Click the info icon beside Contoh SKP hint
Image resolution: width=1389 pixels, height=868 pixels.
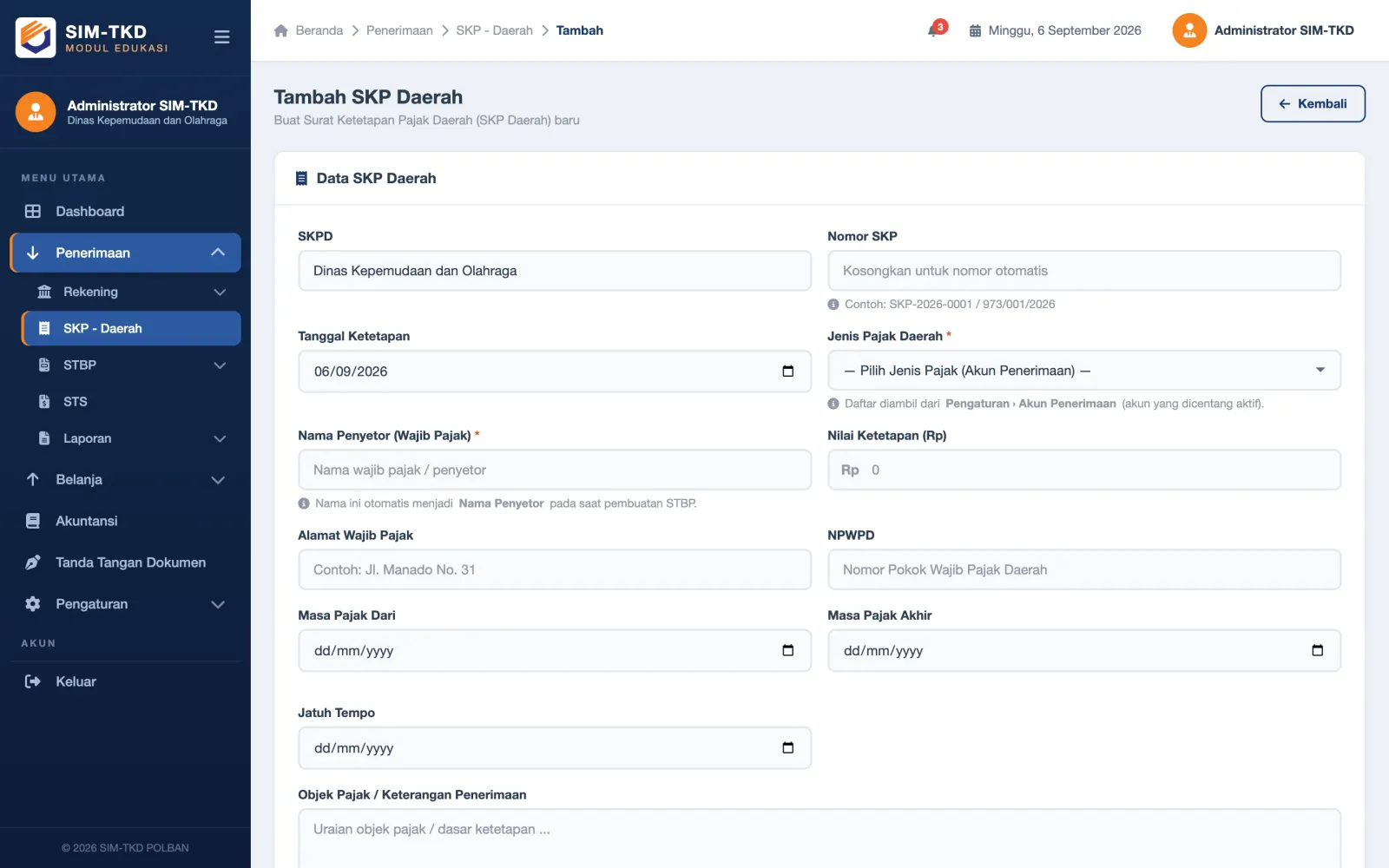click(833, 305)
